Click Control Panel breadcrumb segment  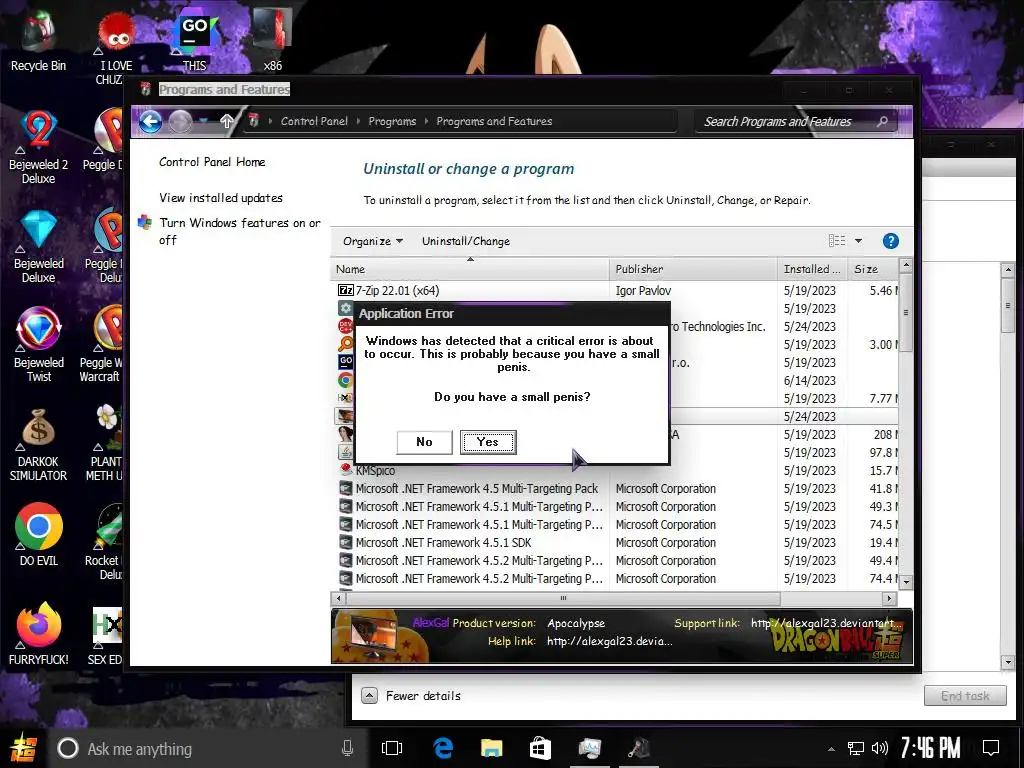coord(314,121)
